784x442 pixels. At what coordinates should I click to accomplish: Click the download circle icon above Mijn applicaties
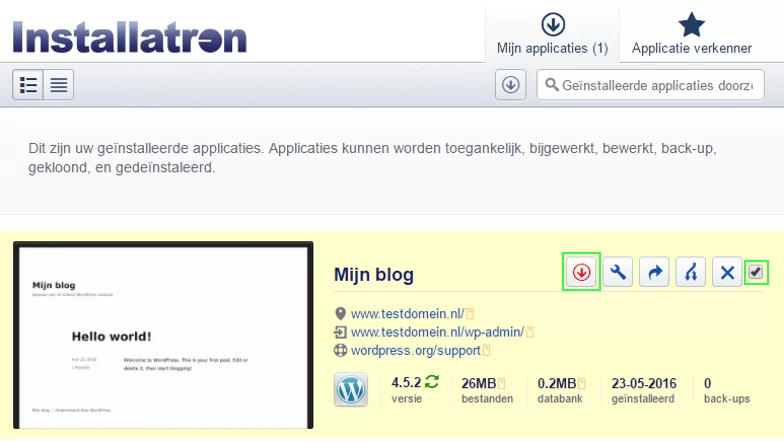tap(553, 24)
